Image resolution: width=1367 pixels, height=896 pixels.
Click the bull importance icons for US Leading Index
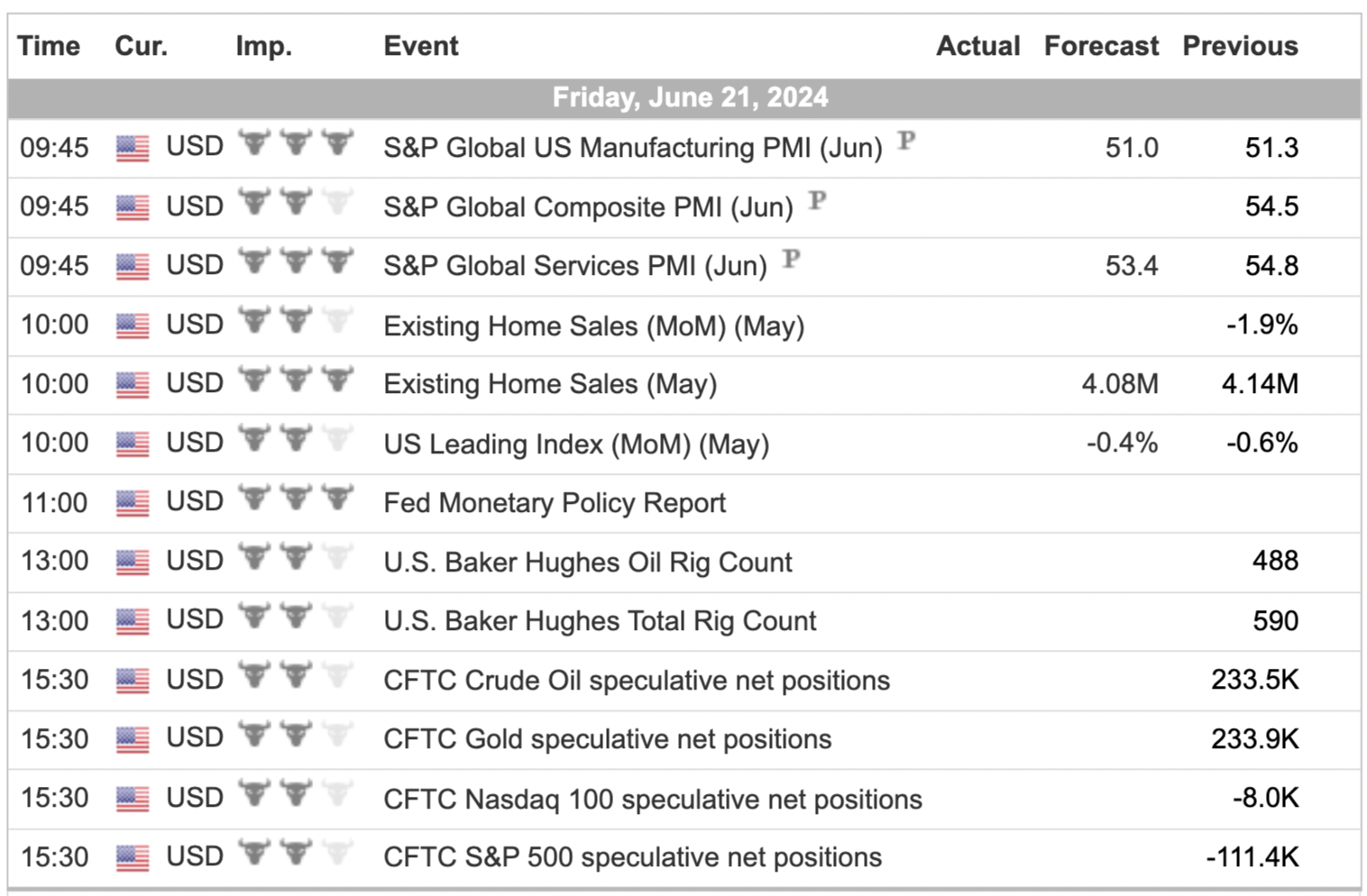[296, 441]
